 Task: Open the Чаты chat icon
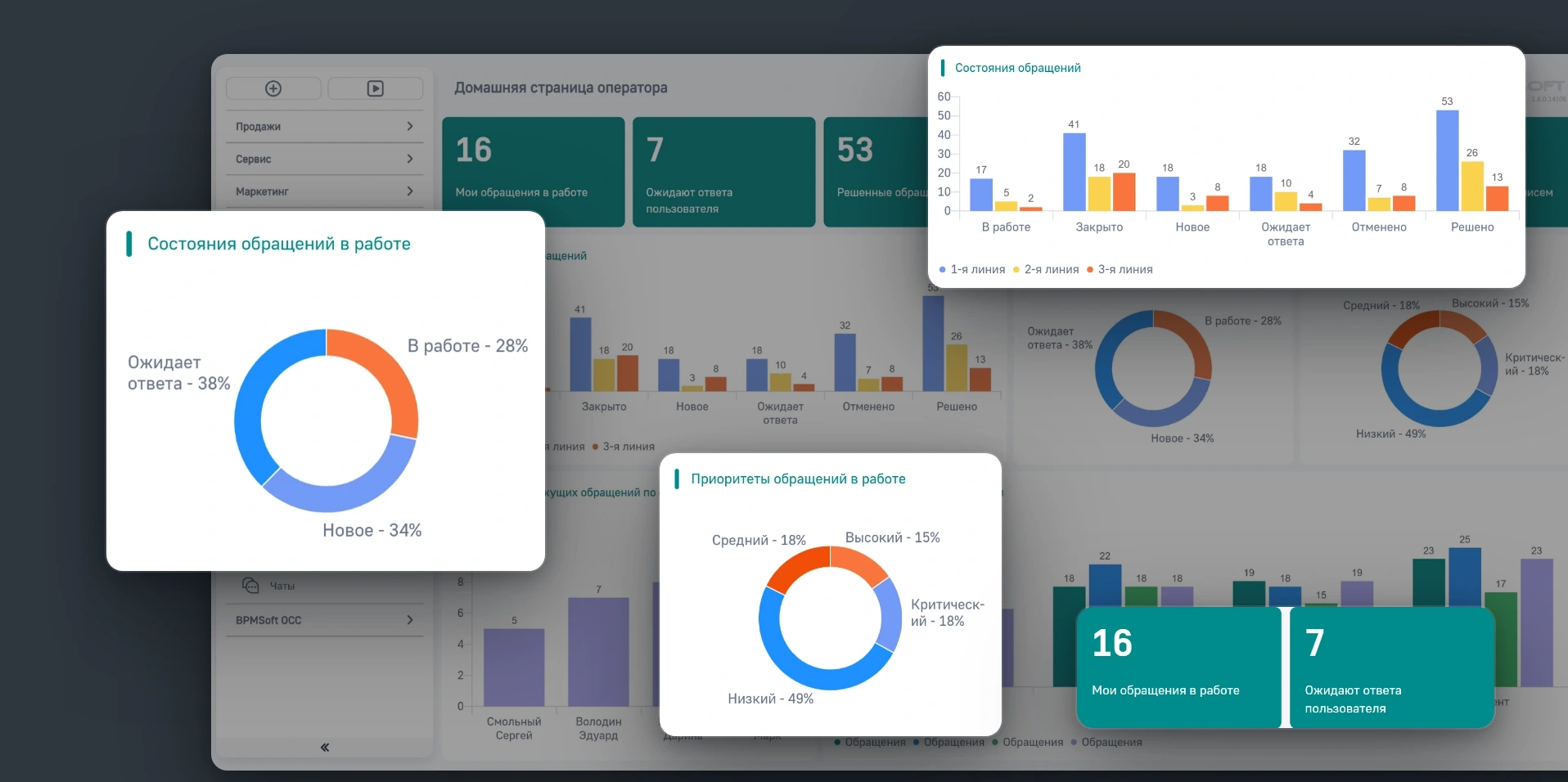click(250, 586)
